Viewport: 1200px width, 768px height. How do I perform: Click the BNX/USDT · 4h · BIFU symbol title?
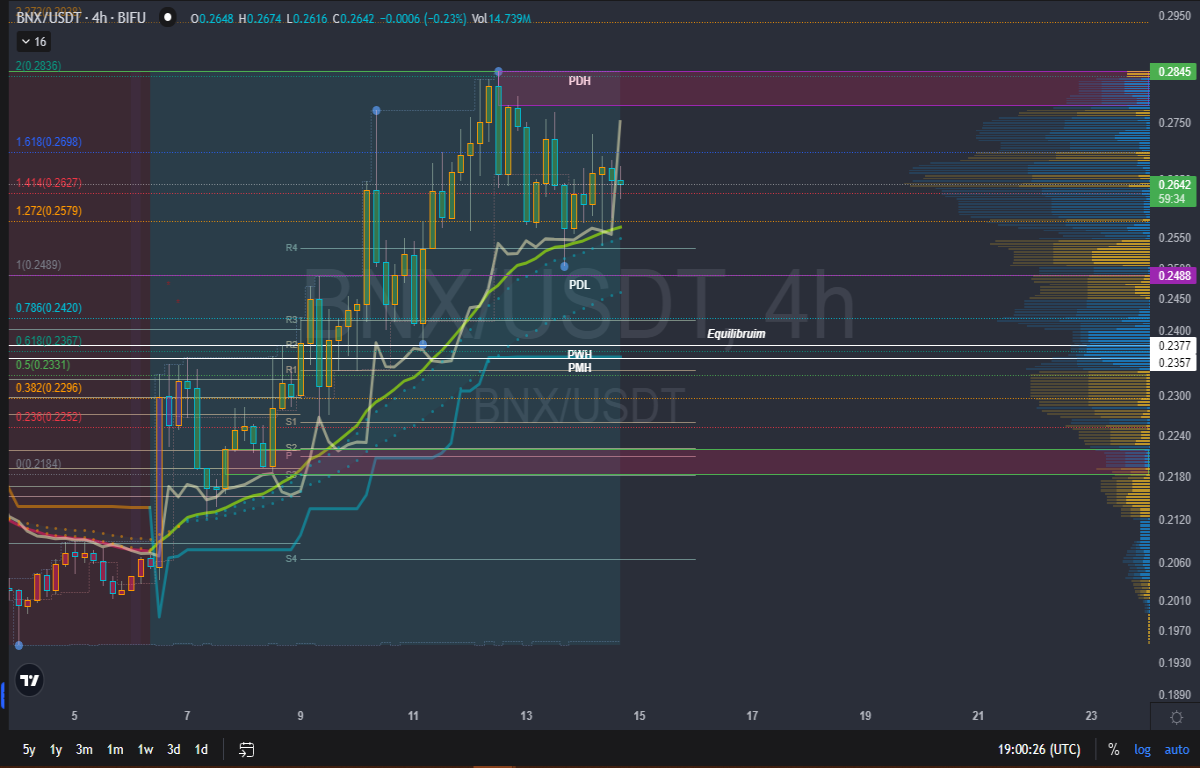click(83, 19)
